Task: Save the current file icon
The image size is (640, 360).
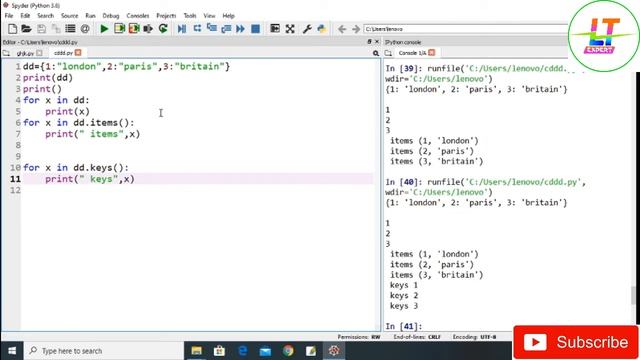Action: point(41,29)
